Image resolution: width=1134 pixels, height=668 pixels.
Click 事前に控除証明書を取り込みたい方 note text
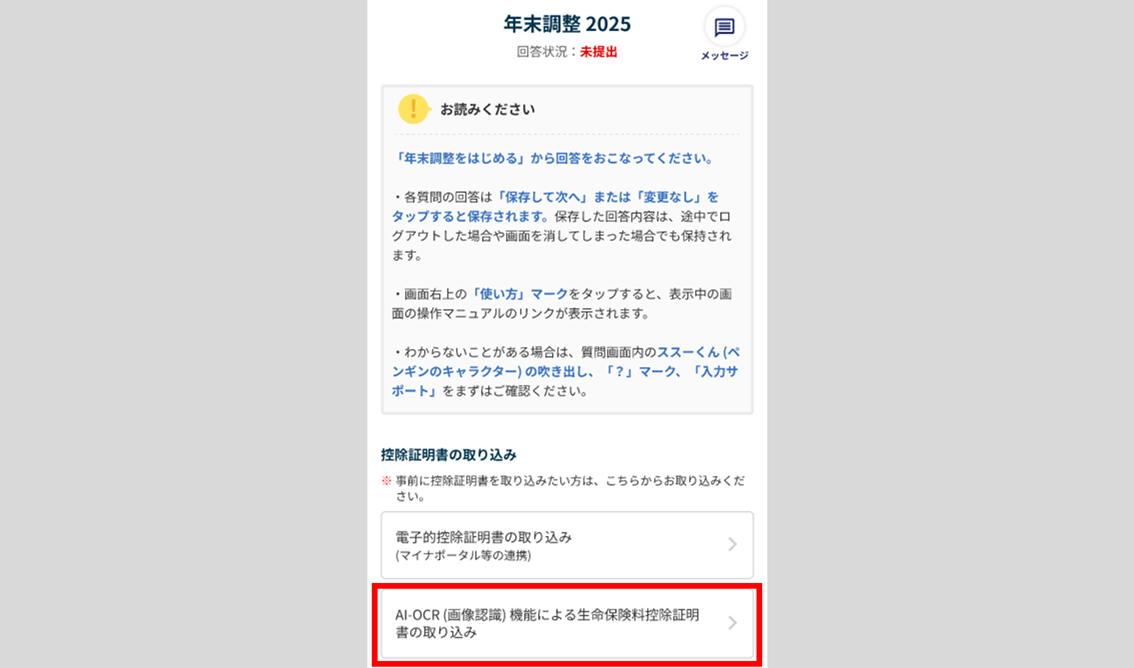570,489
